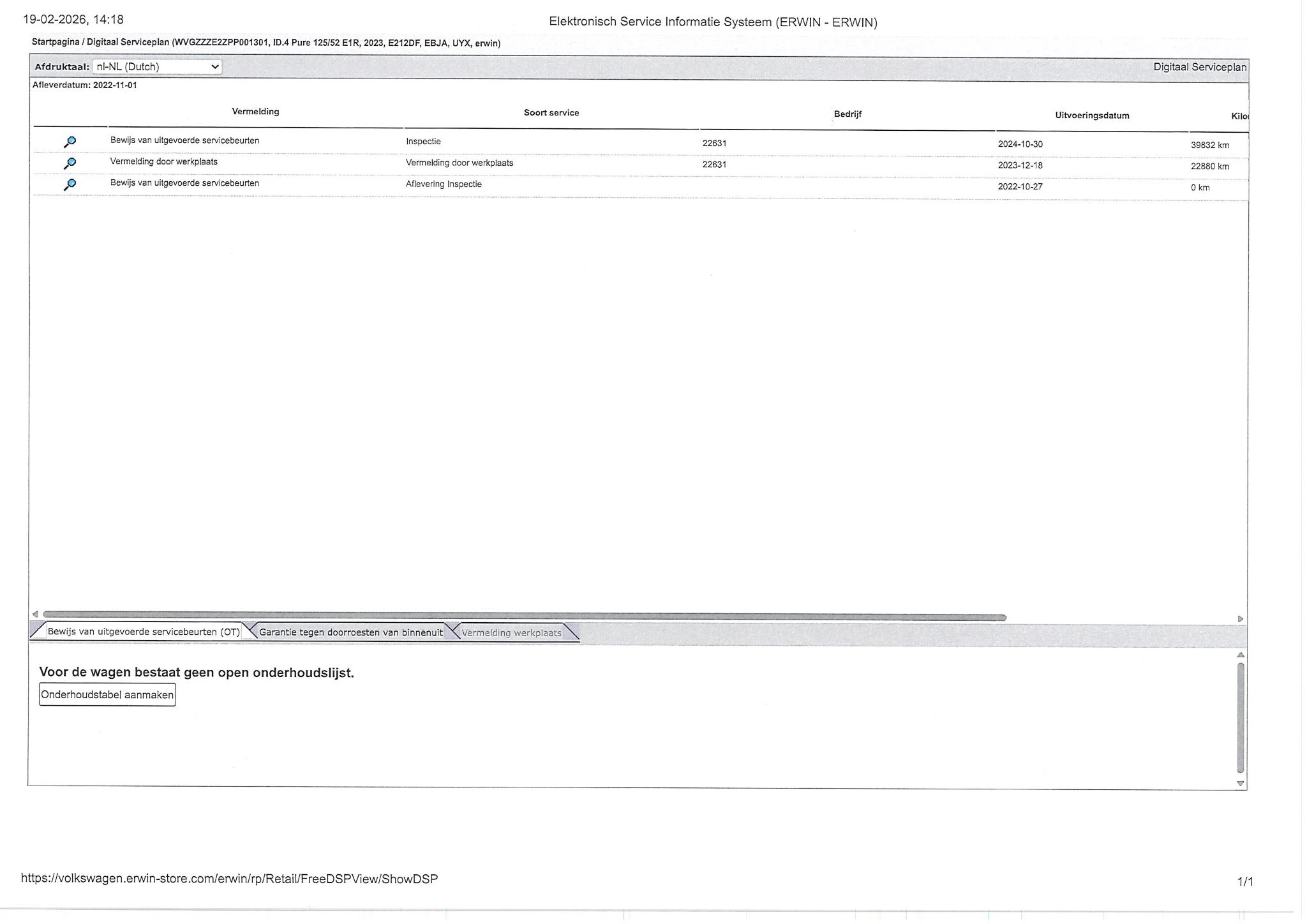The height and width of the screenshot is (924, 1307).
Task: Sort by Uitvoeringsdatum column header
Action: point(1092,115)
